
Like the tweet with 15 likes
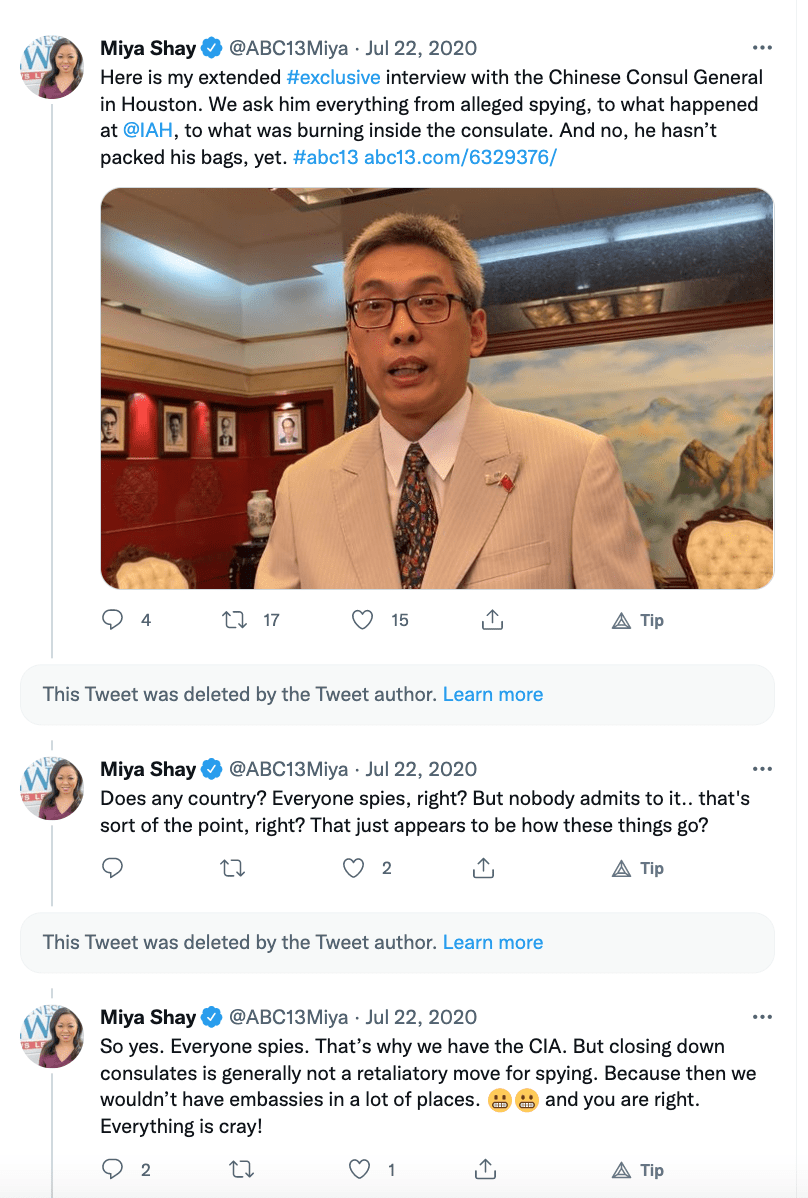363,620
